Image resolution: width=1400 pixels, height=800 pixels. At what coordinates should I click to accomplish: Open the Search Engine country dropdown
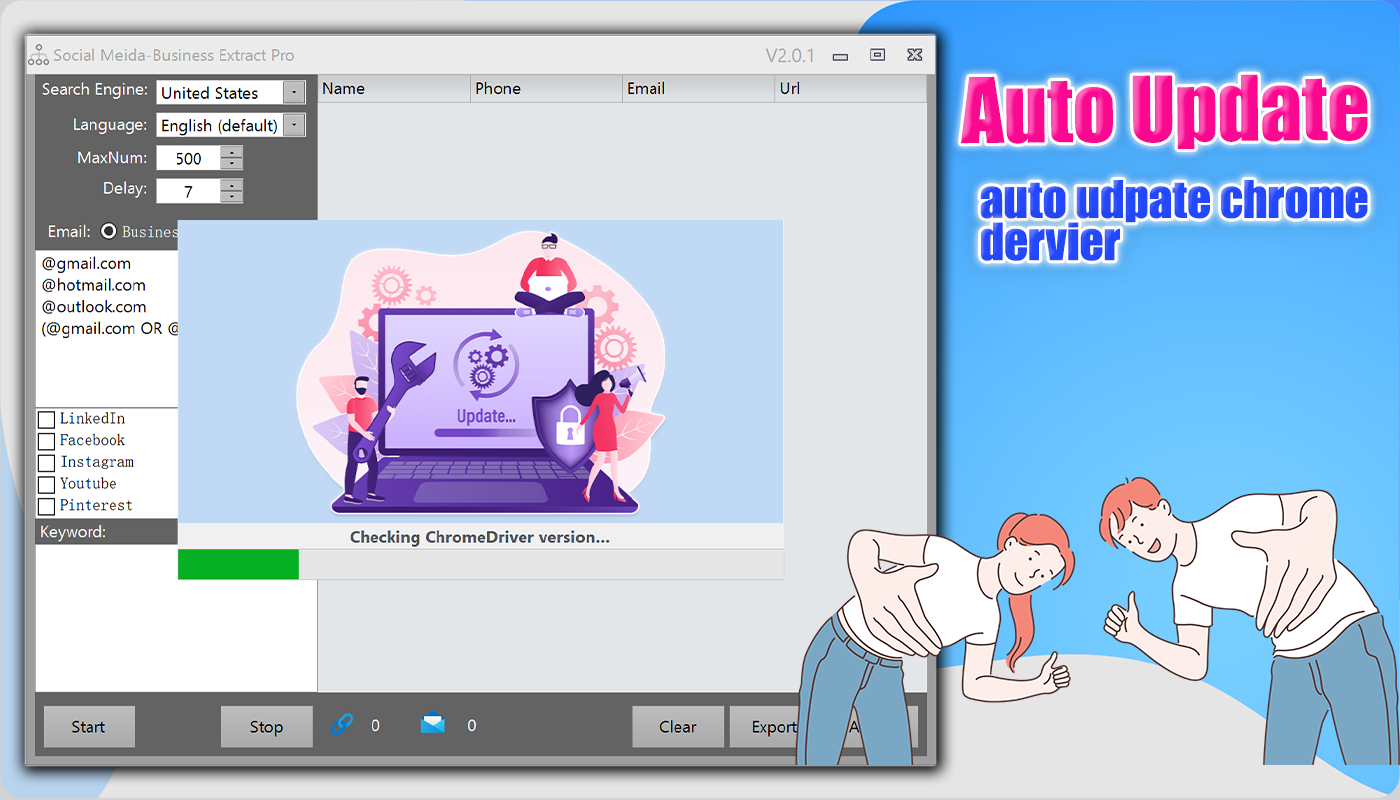(293, 92)
